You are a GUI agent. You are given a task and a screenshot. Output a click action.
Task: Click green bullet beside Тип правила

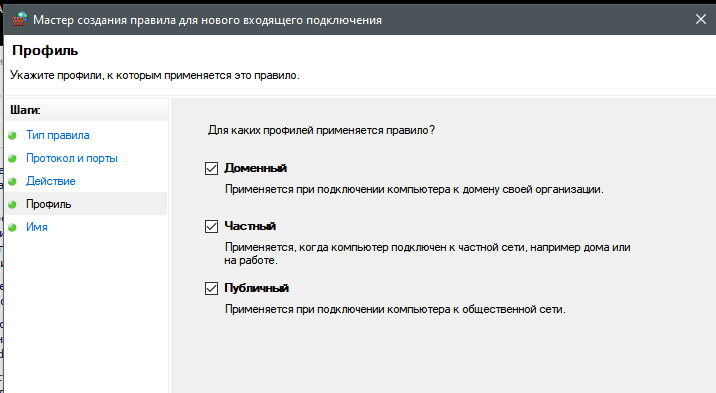12,136
